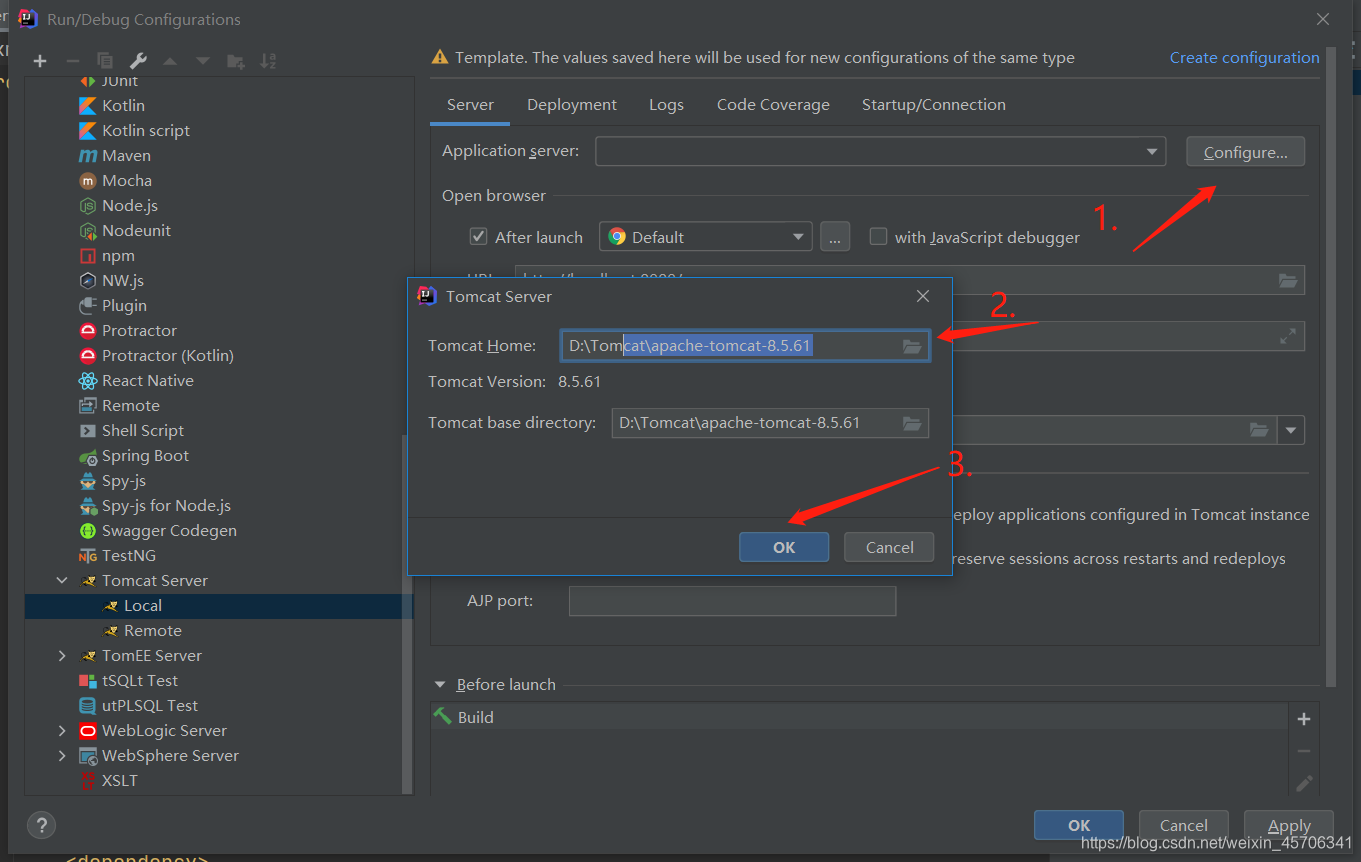Click the folder icon in the URL field
This screenshot has width=1361, height=862.
pos(1288,280)
